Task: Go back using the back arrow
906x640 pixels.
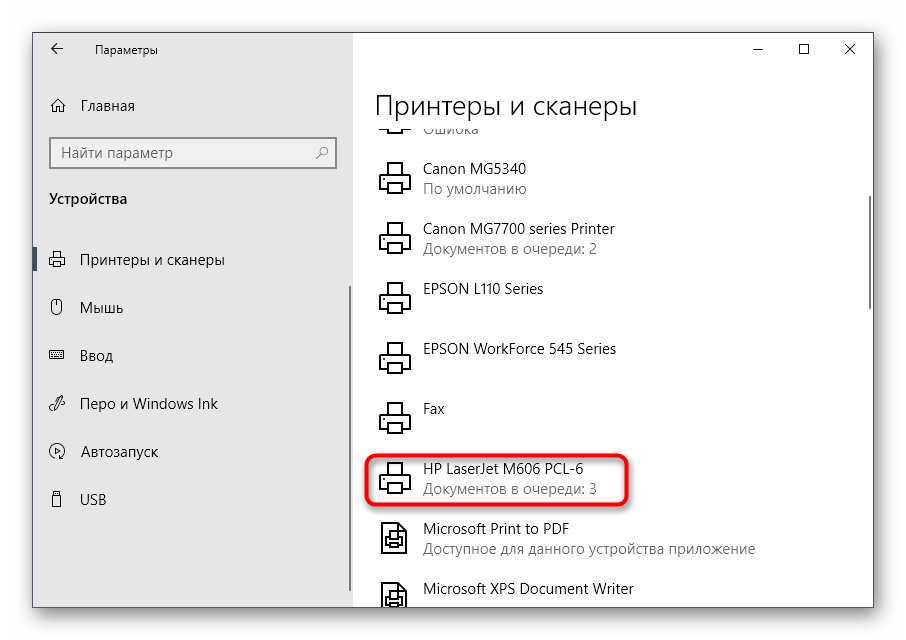Action: point(57,49)
